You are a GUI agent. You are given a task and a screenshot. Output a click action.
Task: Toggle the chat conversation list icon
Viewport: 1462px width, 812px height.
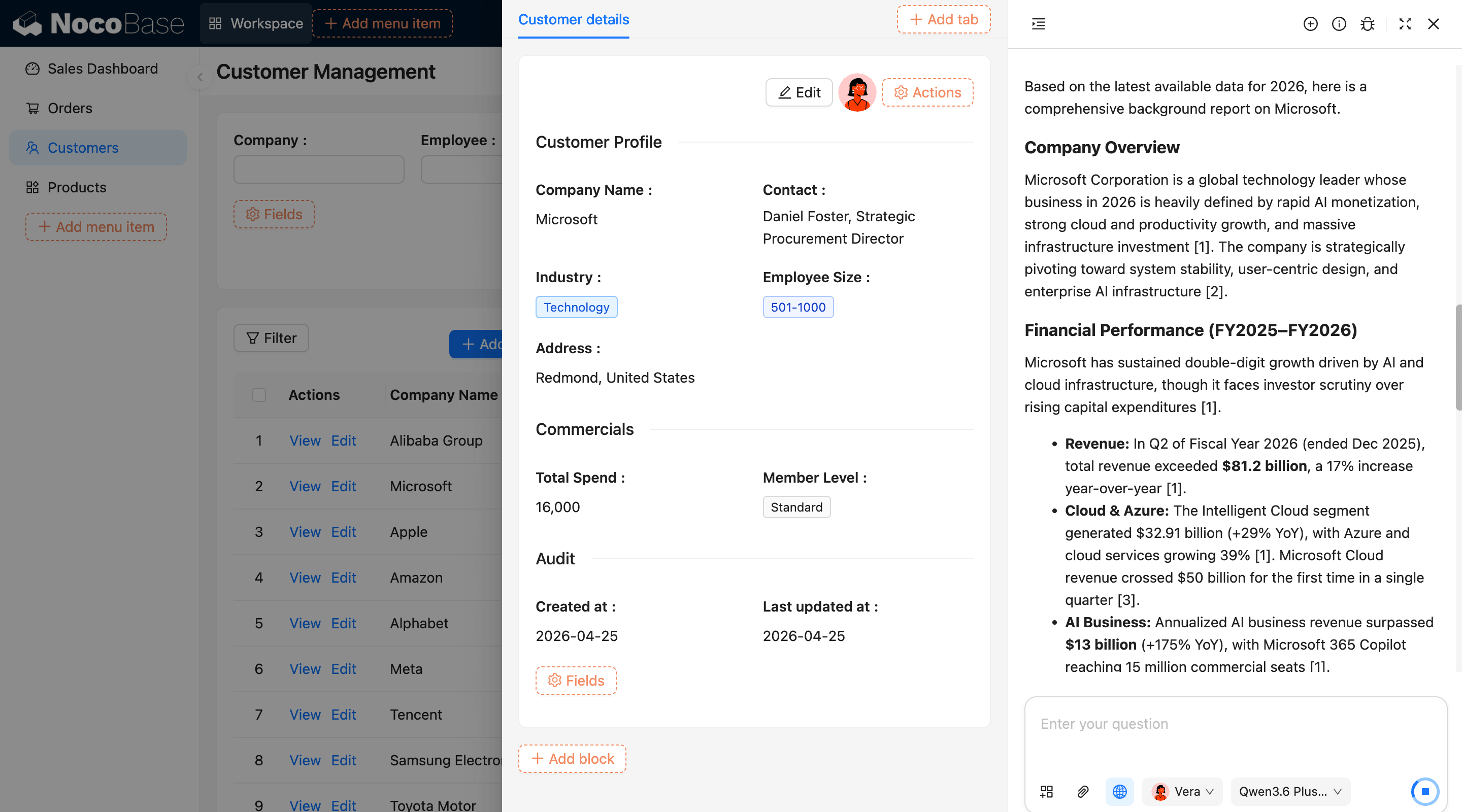click(1038, 24)
